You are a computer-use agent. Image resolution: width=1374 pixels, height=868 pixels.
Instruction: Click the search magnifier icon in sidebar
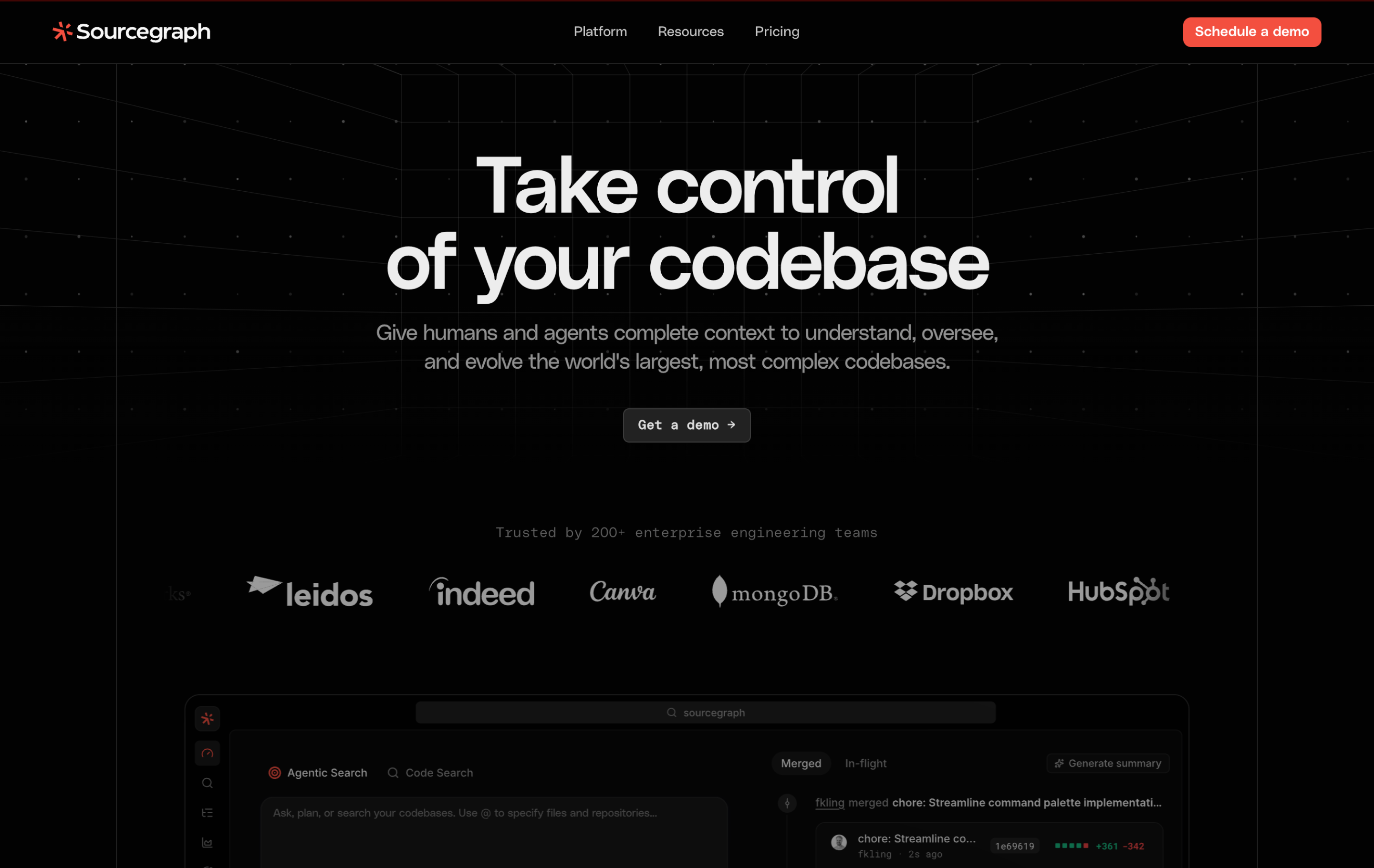point(207,783)
